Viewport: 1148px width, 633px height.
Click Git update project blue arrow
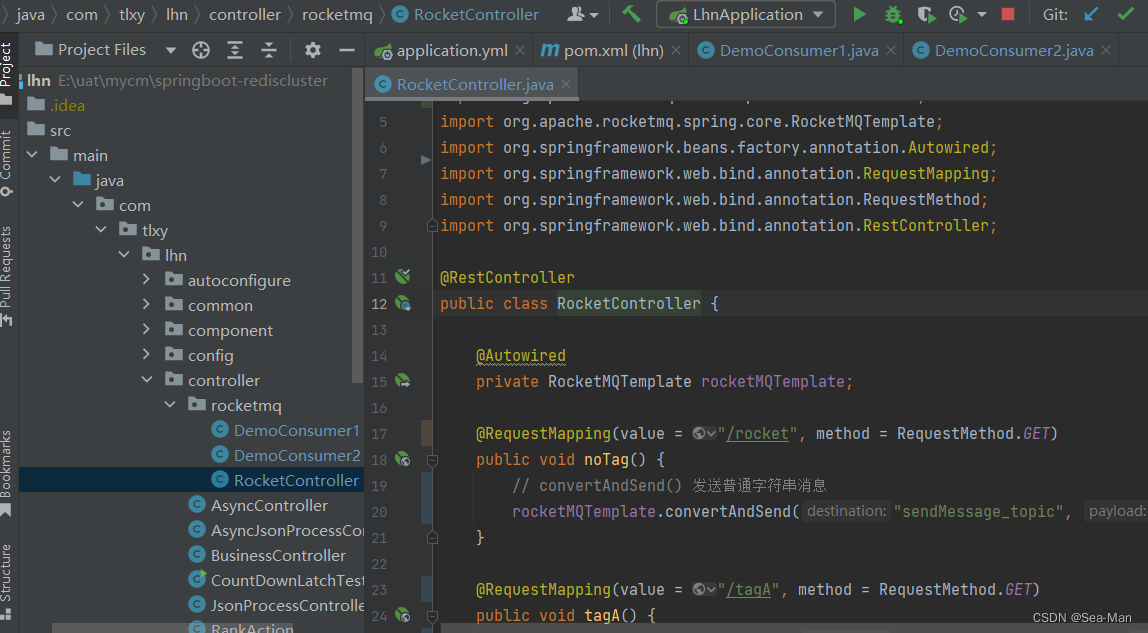coord(1091,14)
